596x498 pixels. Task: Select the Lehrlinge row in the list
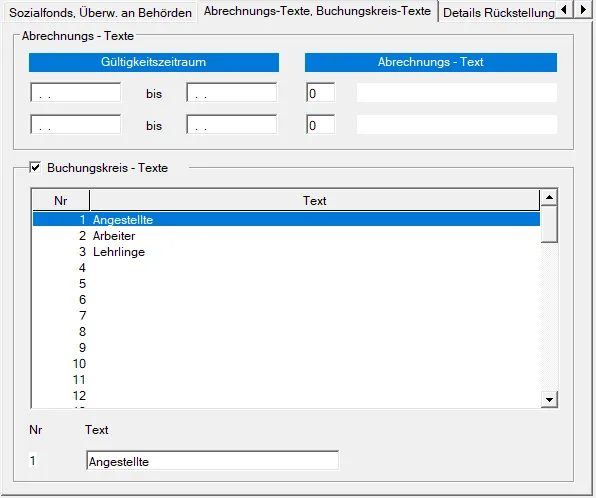[286, 252]
